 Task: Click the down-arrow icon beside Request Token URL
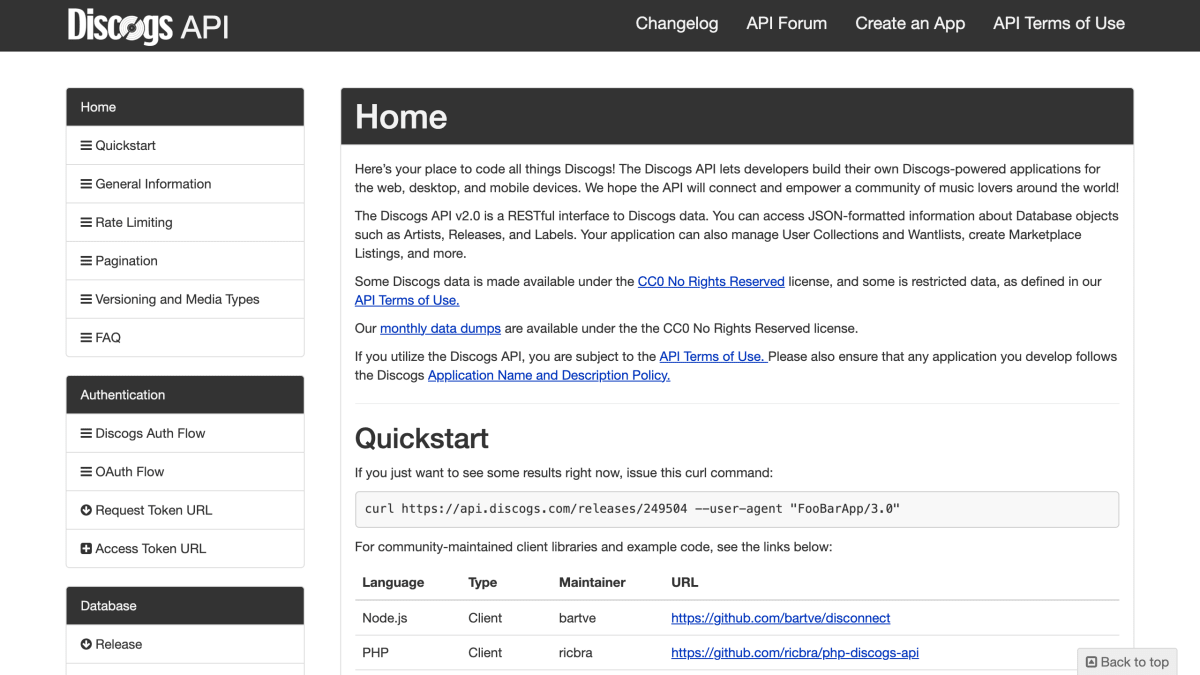click(86, 511)
